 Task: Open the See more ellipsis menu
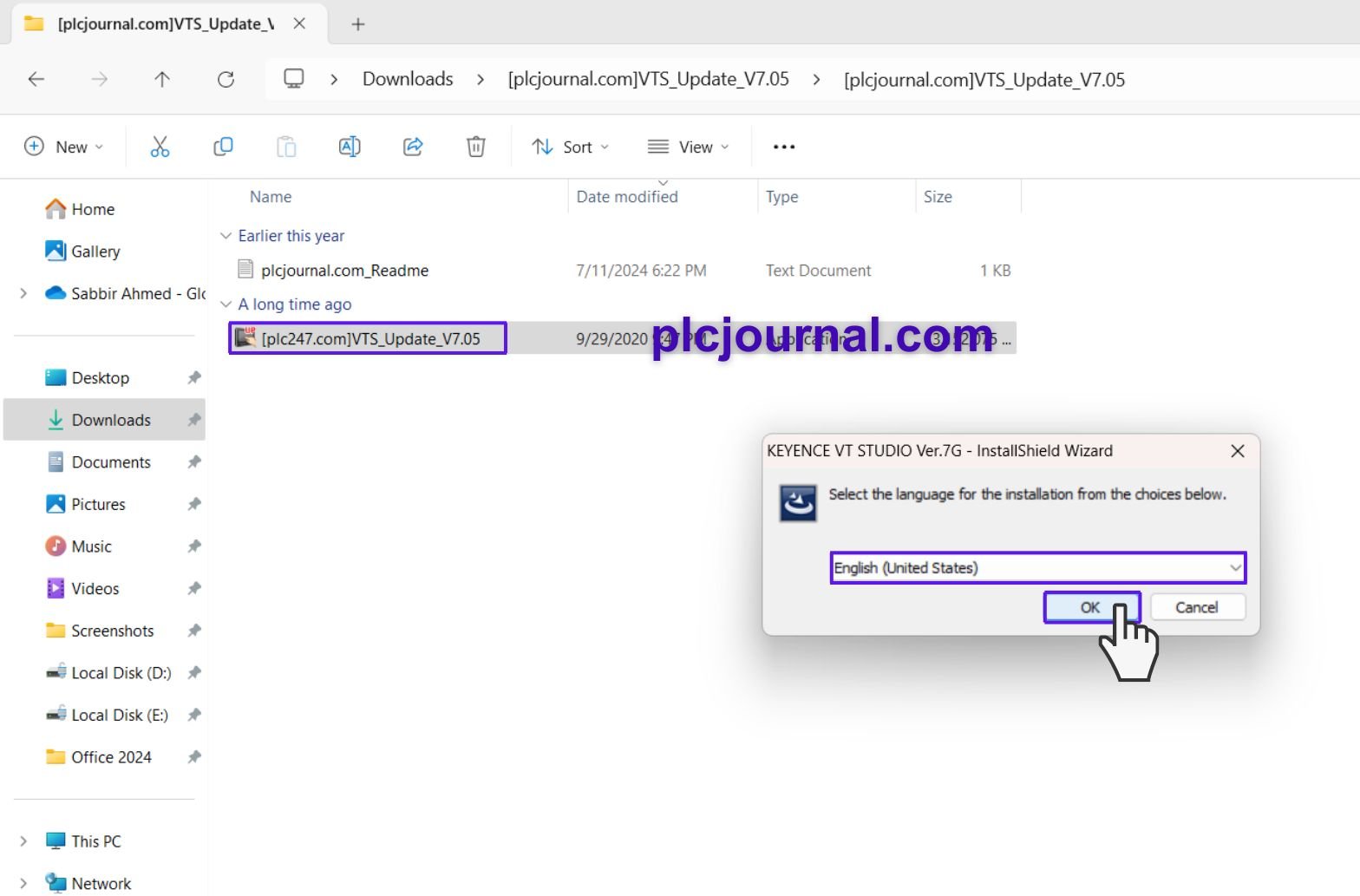click(784, 147)
